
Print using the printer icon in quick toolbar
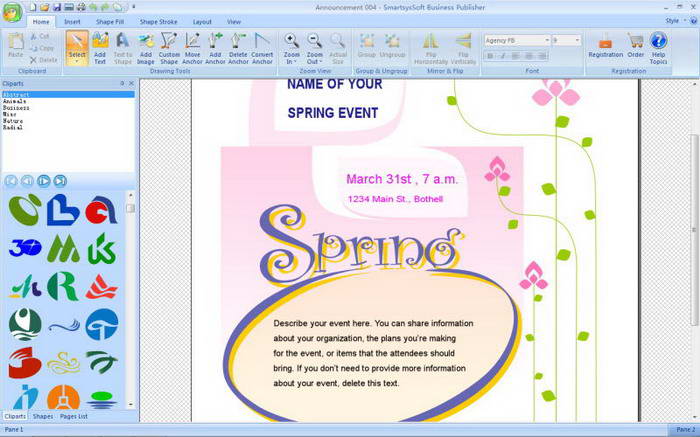pyautogui.click(x=81, y=7)
